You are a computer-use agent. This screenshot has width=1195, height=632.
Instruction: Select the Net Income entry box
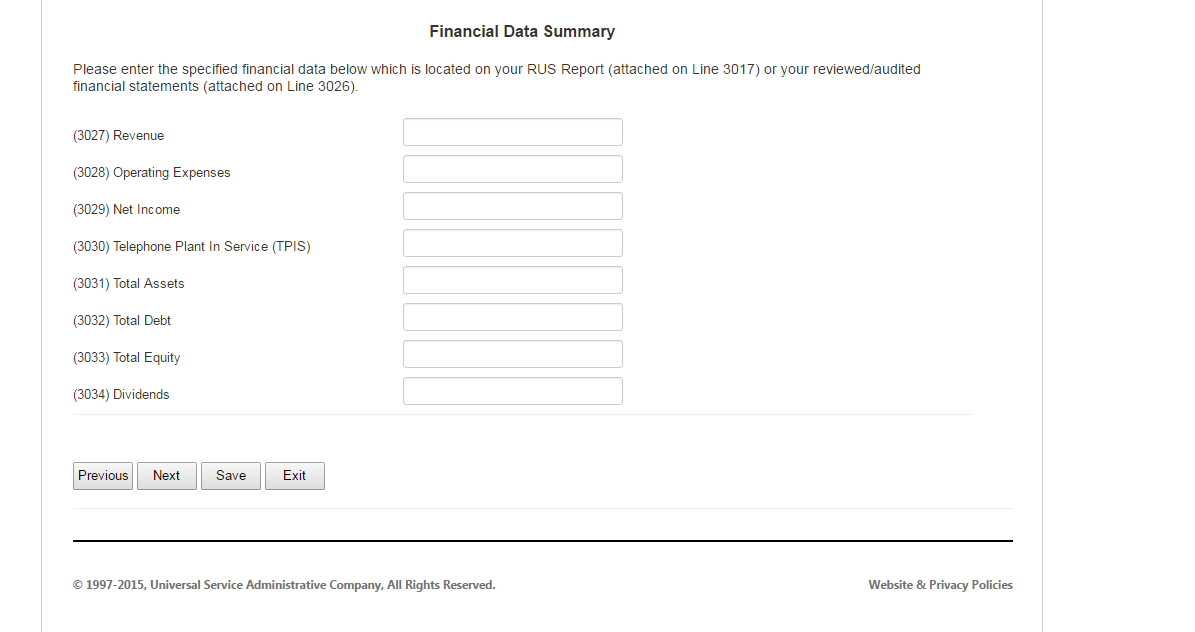pos(512,206)
